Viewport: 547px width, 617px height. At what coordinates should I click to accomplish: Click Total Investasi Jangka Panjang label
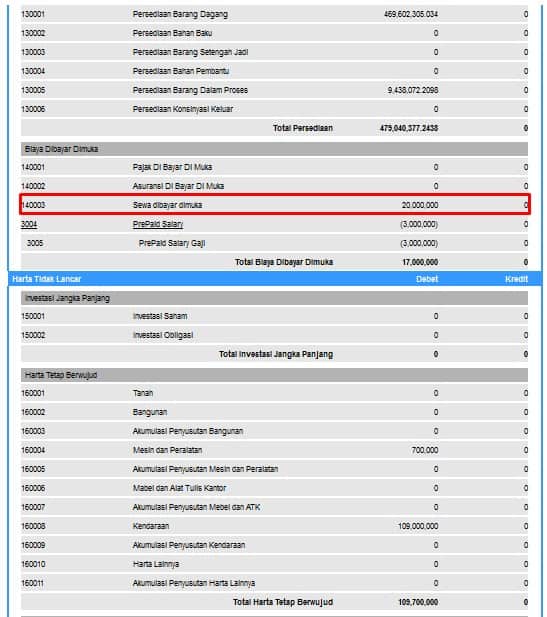pos(276,354)
